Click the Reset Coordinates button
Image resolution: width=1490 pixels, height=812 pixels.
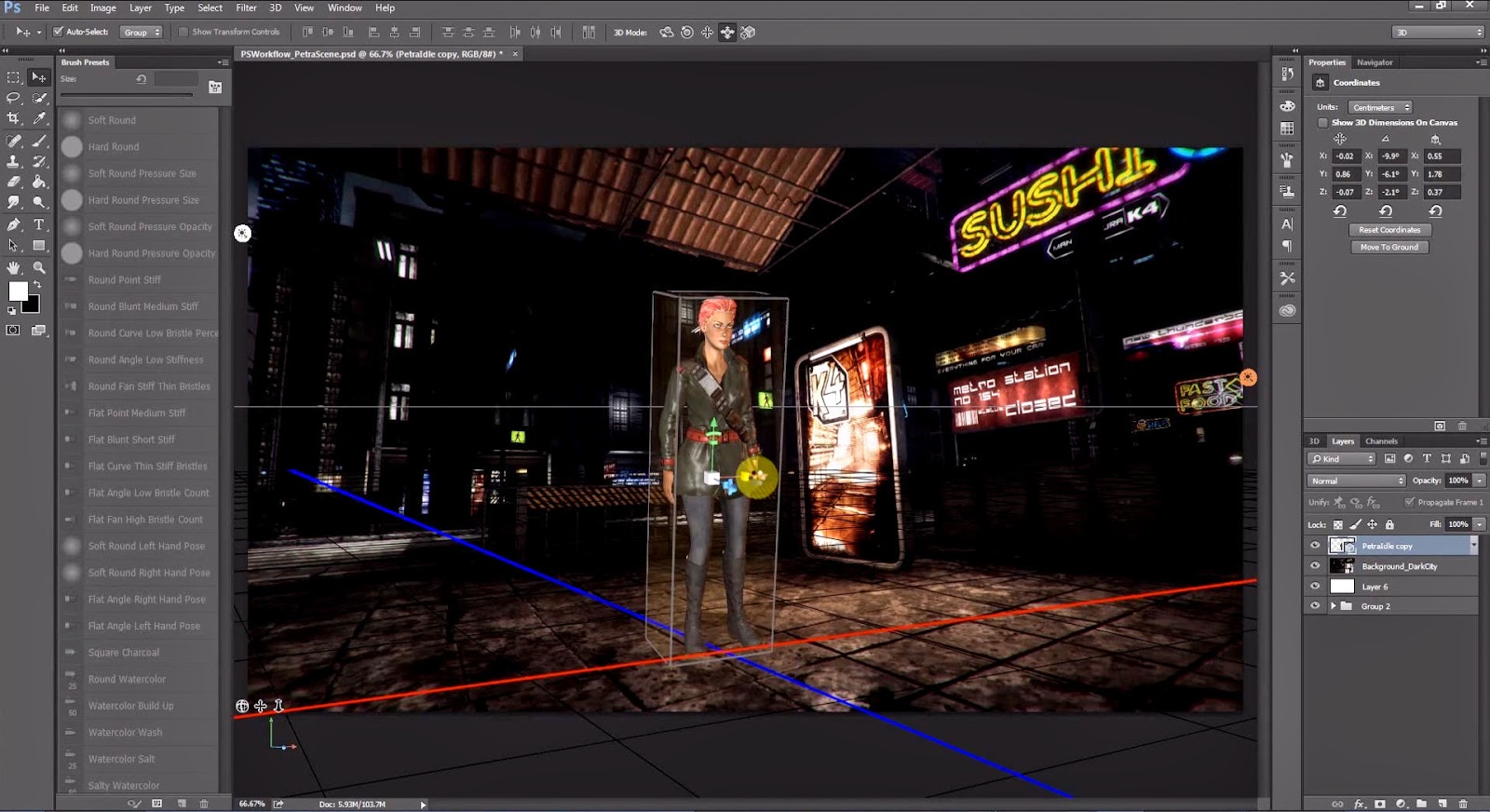tap(1389, 230)
